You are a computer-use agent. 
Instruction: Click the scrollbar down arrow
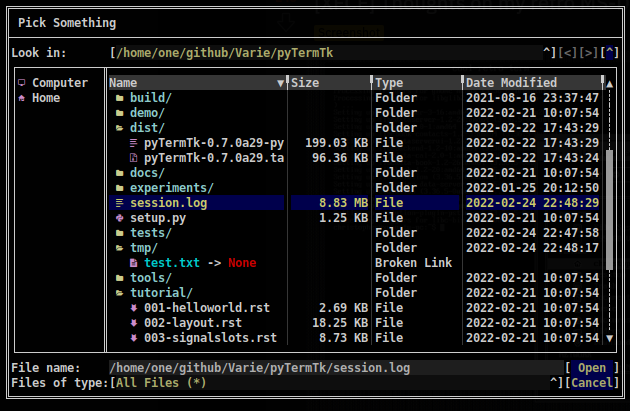(610, 338)
